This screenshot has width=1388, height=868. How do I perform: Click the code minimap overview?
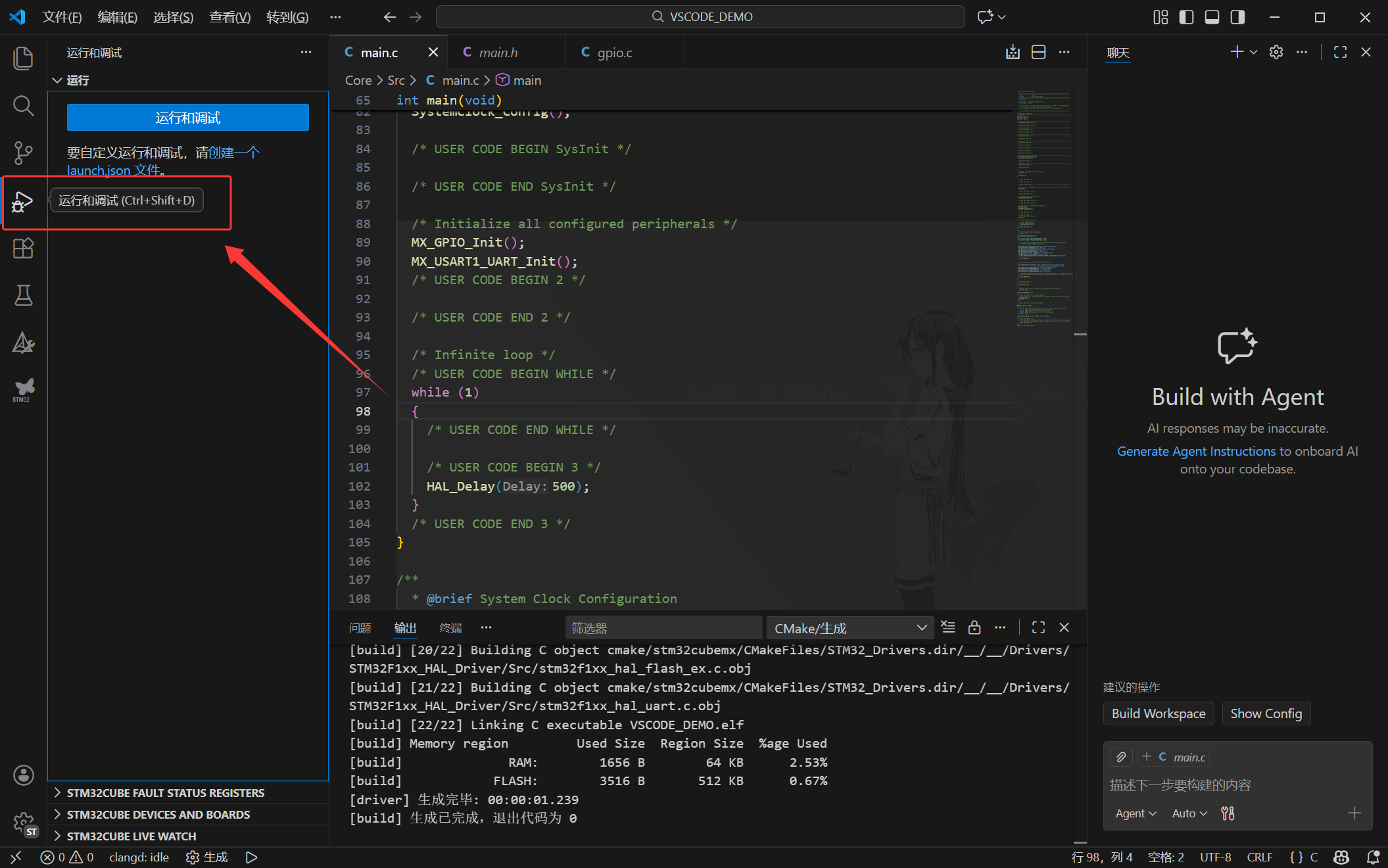tap(1044, 210)
